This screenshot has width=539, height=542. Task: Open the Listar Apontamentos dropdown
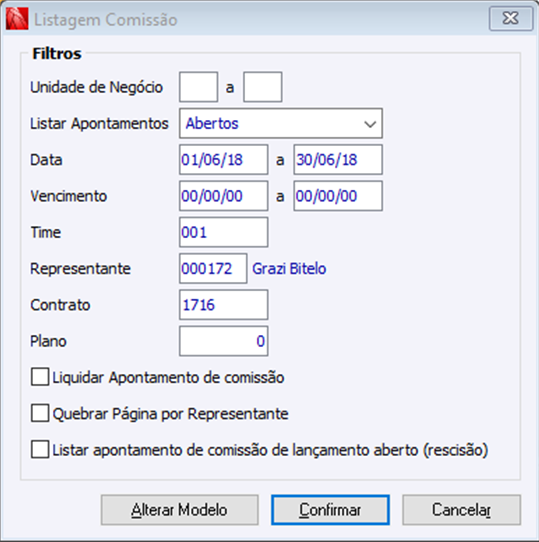click(x=281, y=123)
